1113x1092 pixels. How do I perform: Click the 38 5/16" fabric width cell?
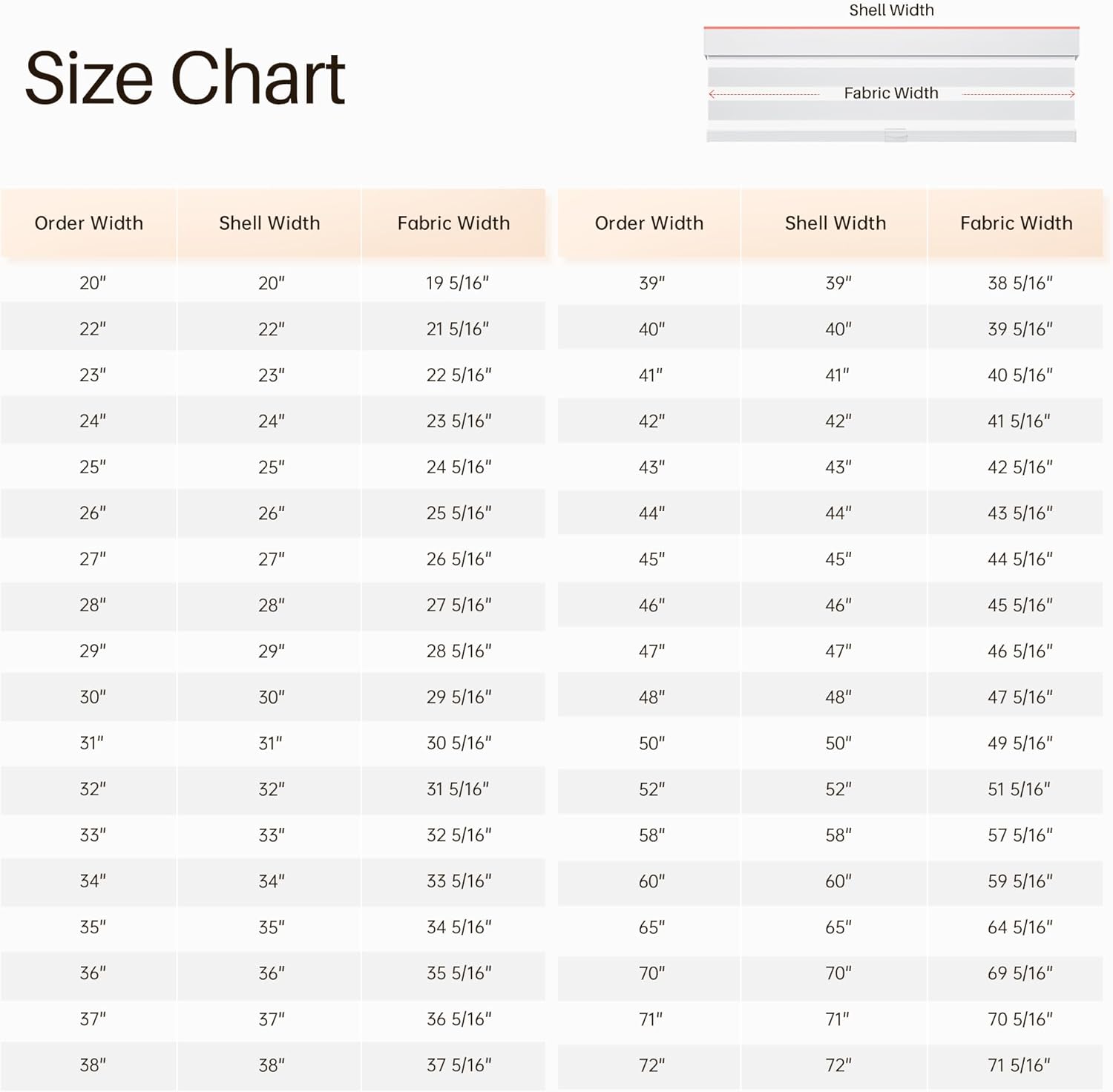tap(1020, 283)
